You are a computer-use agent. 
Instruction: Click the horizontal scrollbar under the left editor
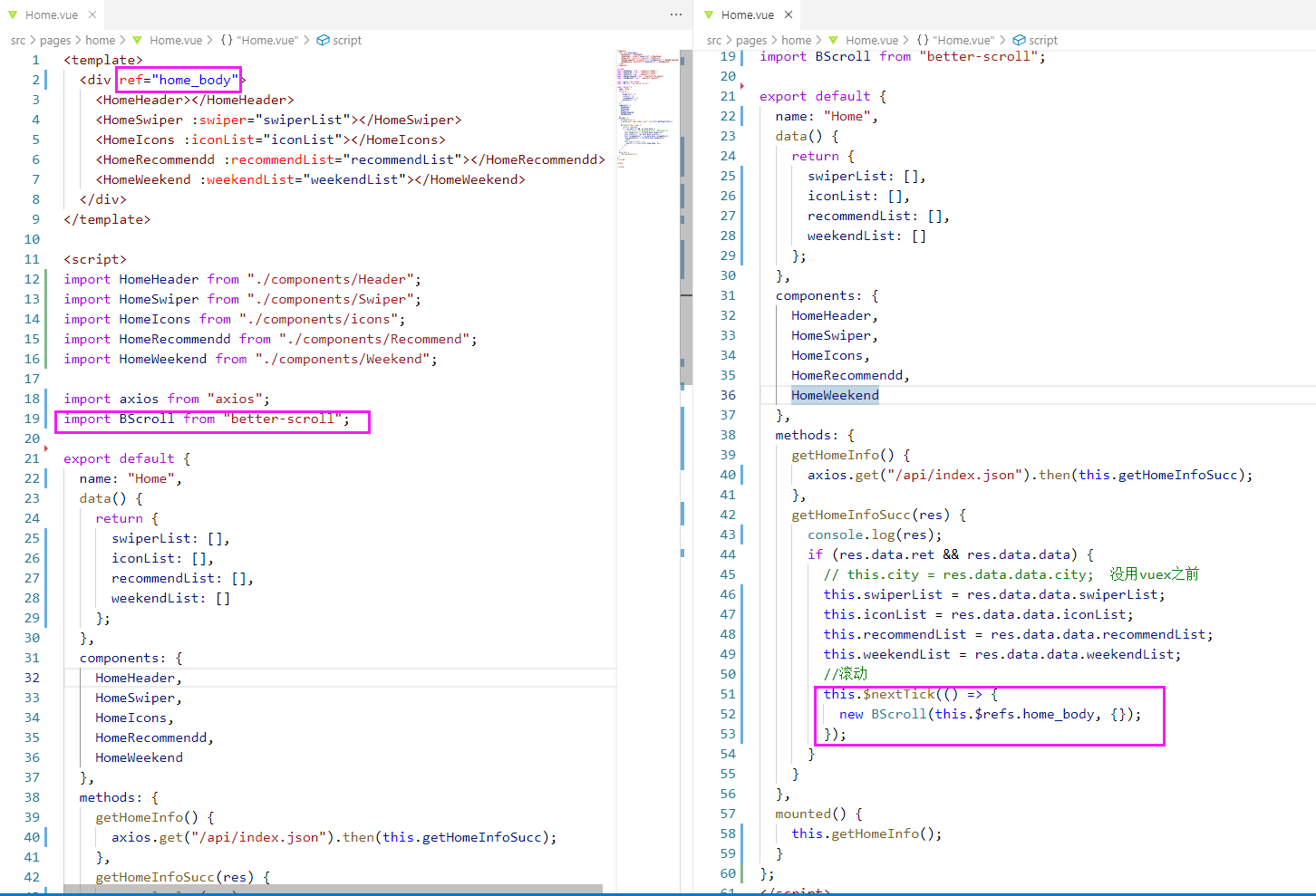[333, 889]
